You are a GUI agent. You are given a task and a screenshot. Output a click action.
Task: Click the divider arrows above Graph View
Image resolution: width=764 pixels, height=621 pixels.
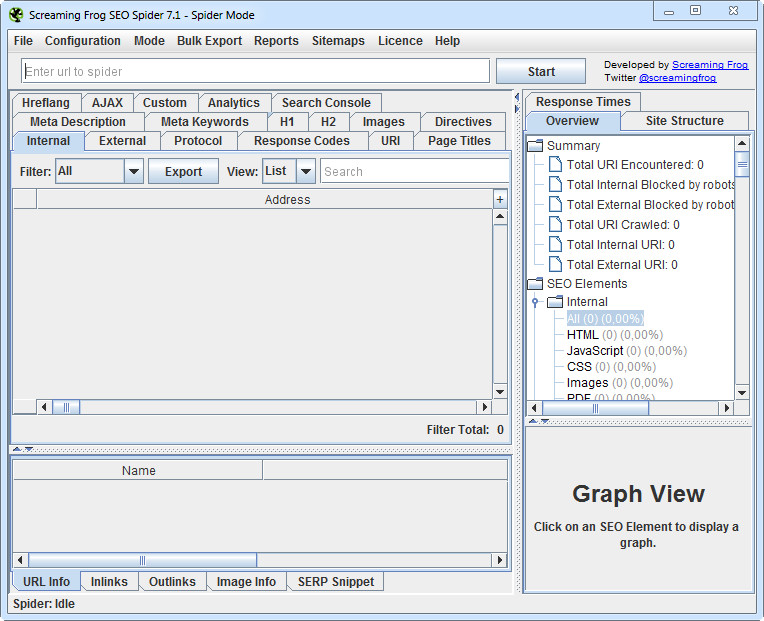539,421
